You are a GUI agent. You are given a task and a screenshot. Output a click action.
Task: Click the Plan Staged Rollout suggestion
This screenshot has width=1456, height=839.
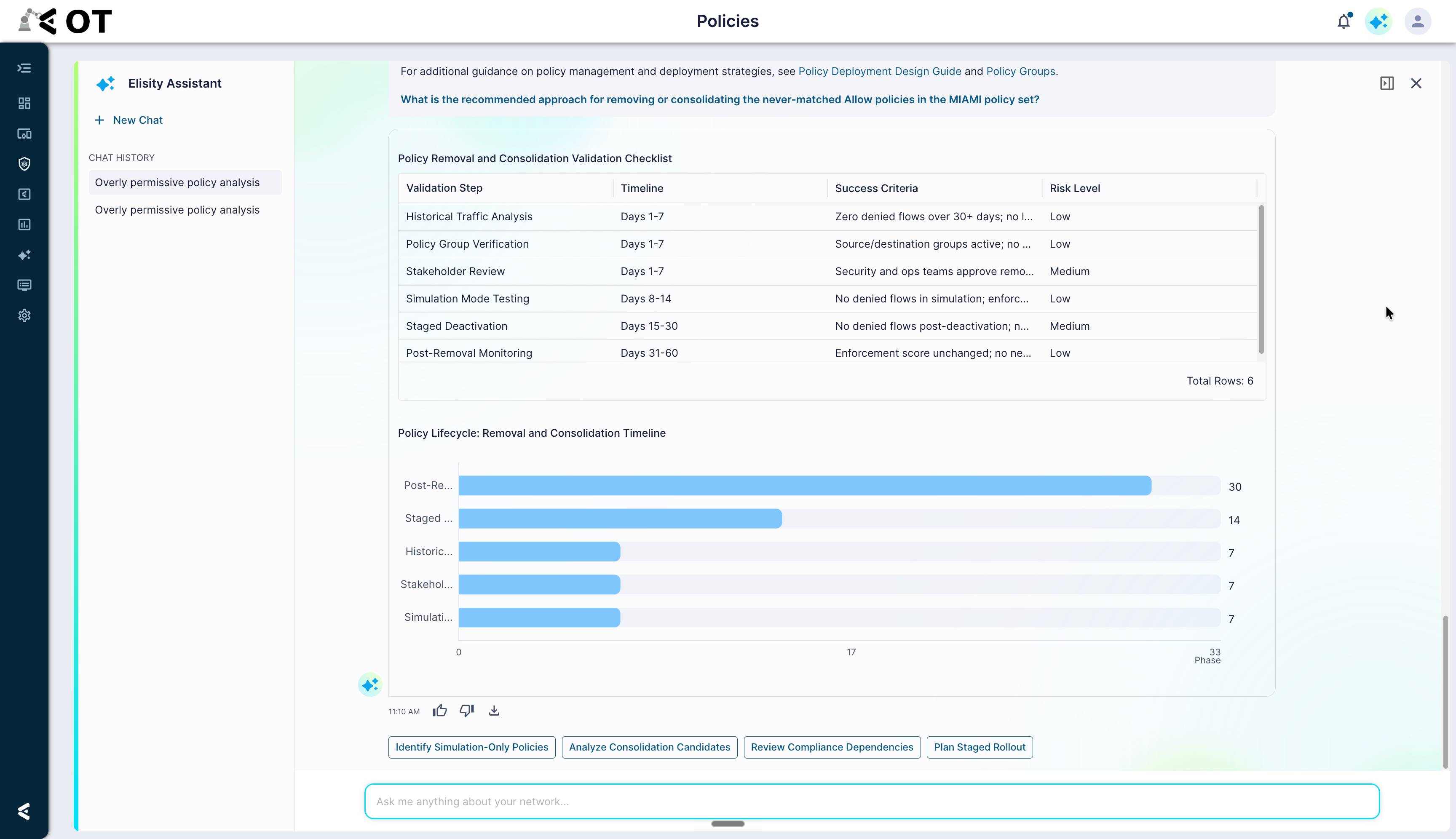pos(980,747)
